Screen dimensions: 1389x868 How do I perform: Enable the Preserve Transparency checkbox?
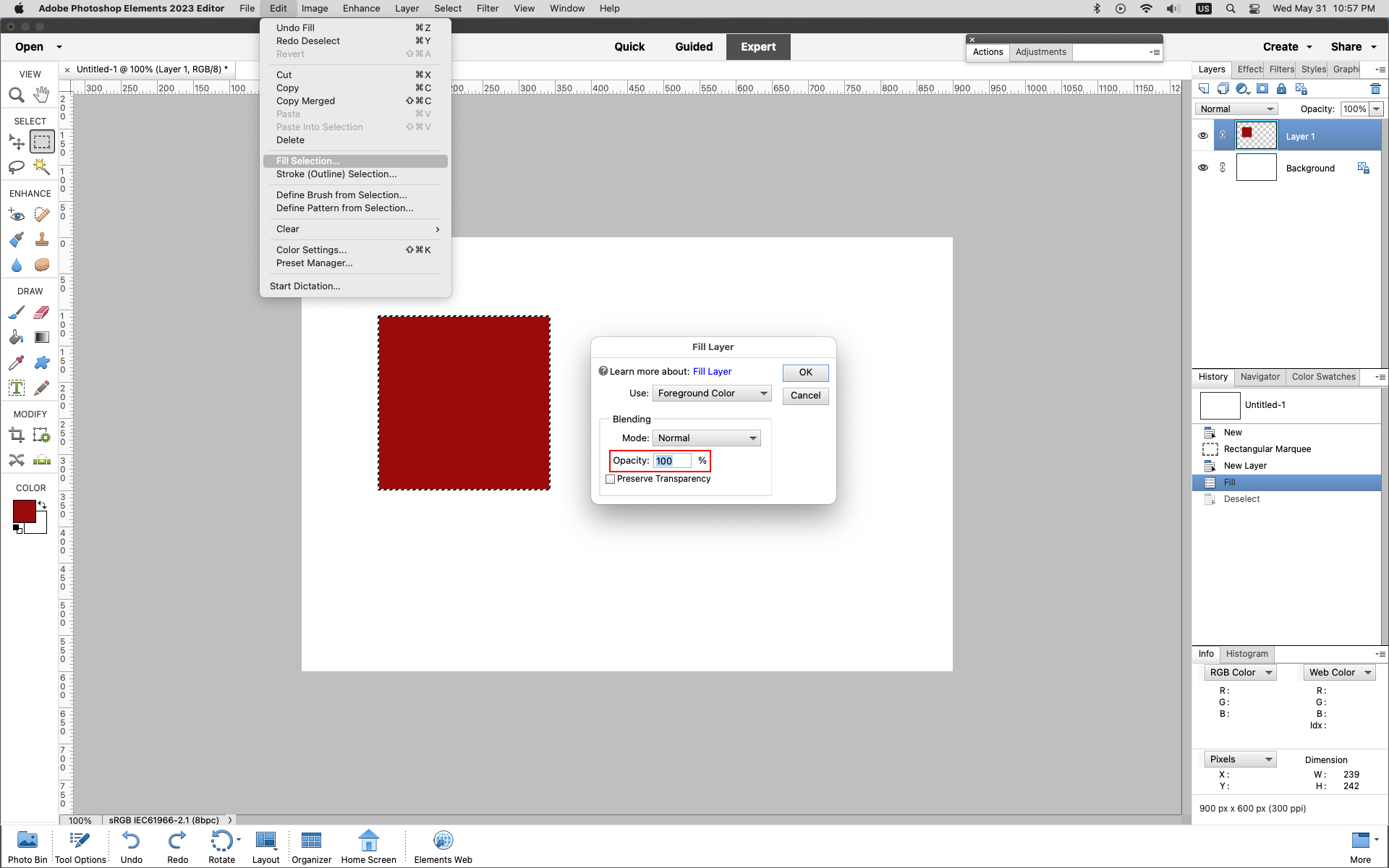click(x=611, y=479)
